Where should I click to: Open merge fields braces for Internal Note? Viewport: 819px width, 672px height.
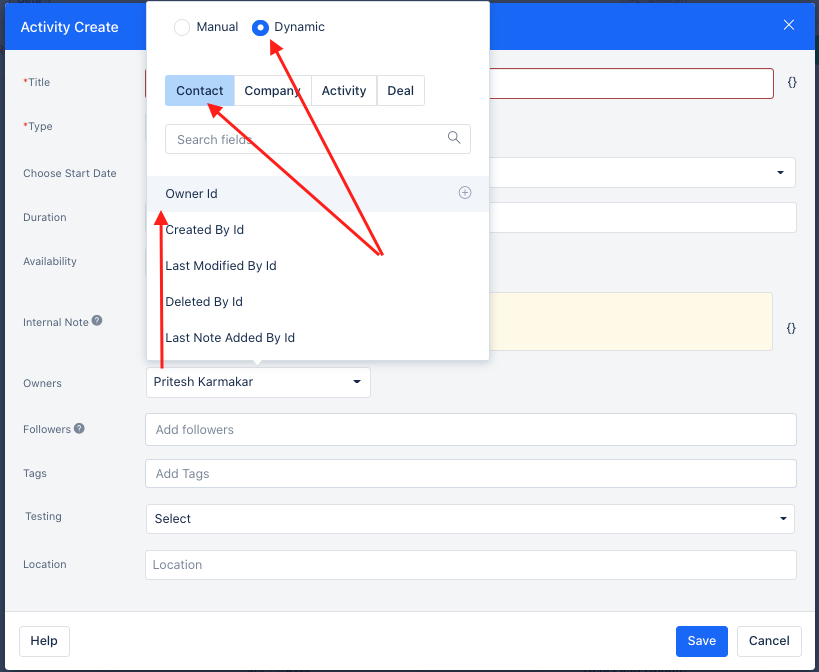(x=791, y=328)
